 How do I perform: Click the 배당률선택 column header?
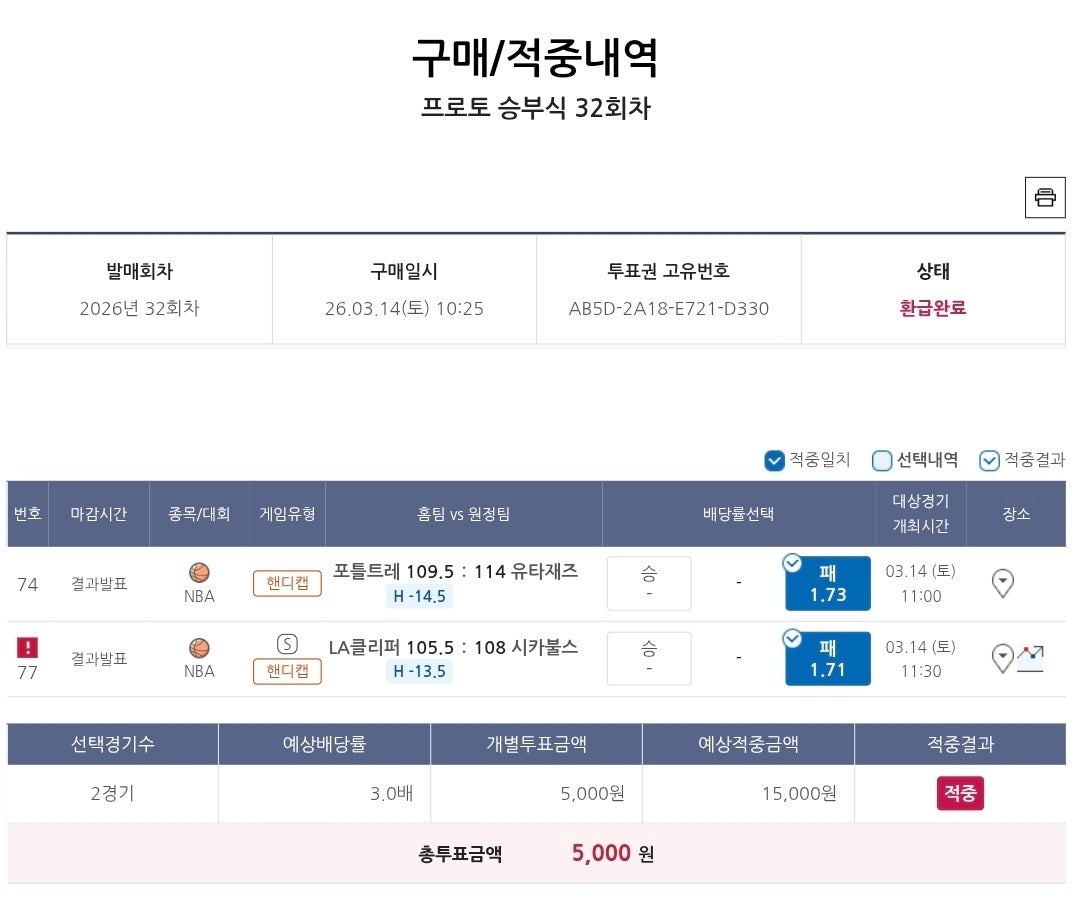(738, 514)
